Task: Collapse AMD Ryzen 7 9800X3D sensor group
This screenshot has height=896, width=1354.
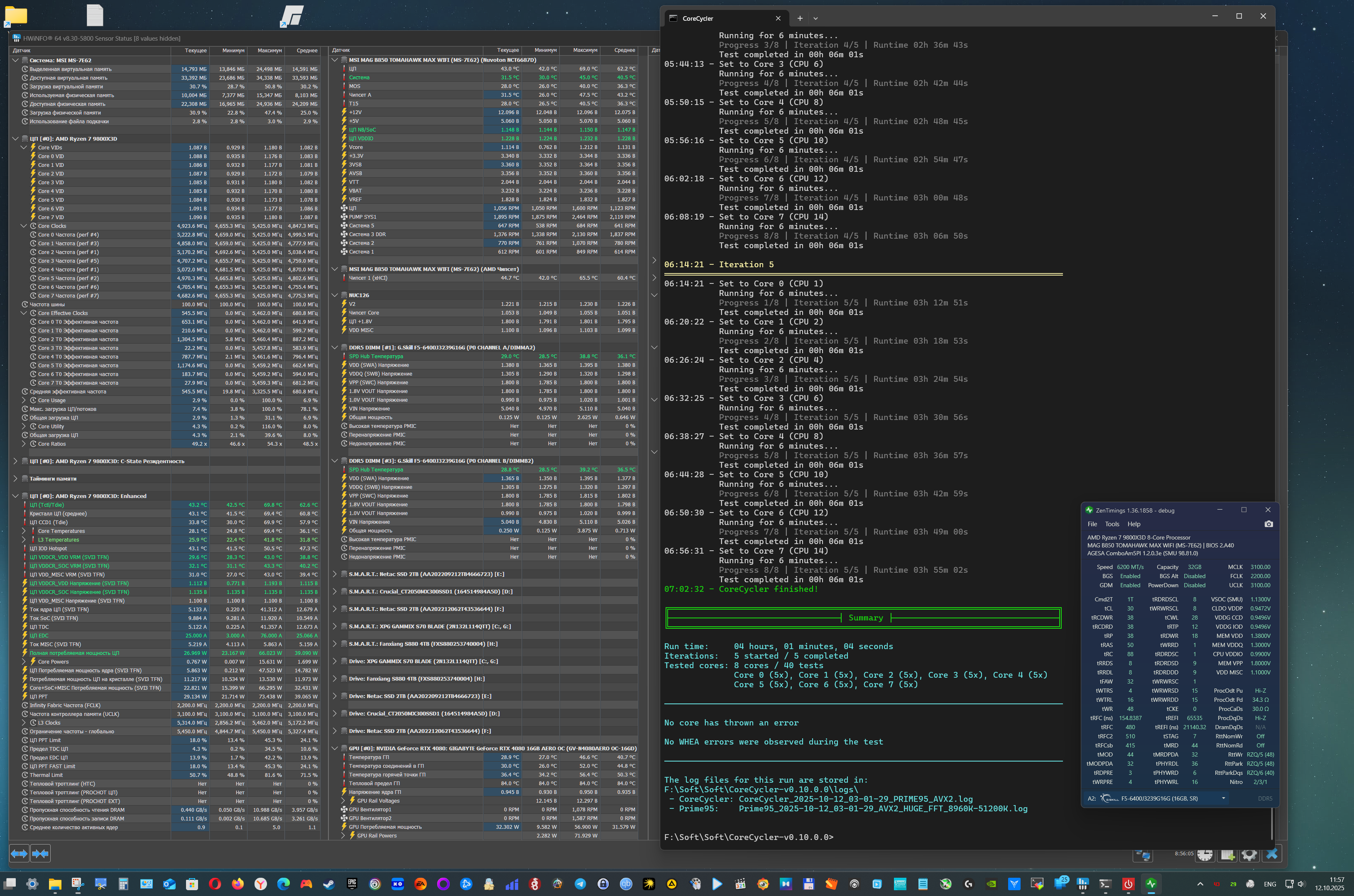Action: coord(15,139)
